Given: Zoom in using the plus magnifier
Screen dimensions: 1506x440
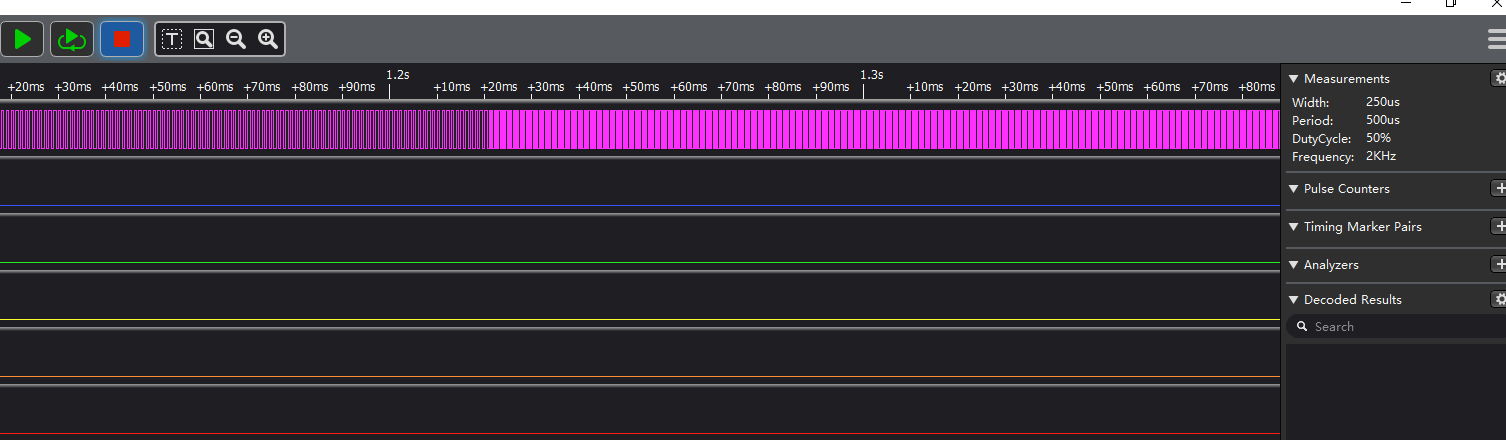Looking at the screenshot, I should click(x=268, y=40).
